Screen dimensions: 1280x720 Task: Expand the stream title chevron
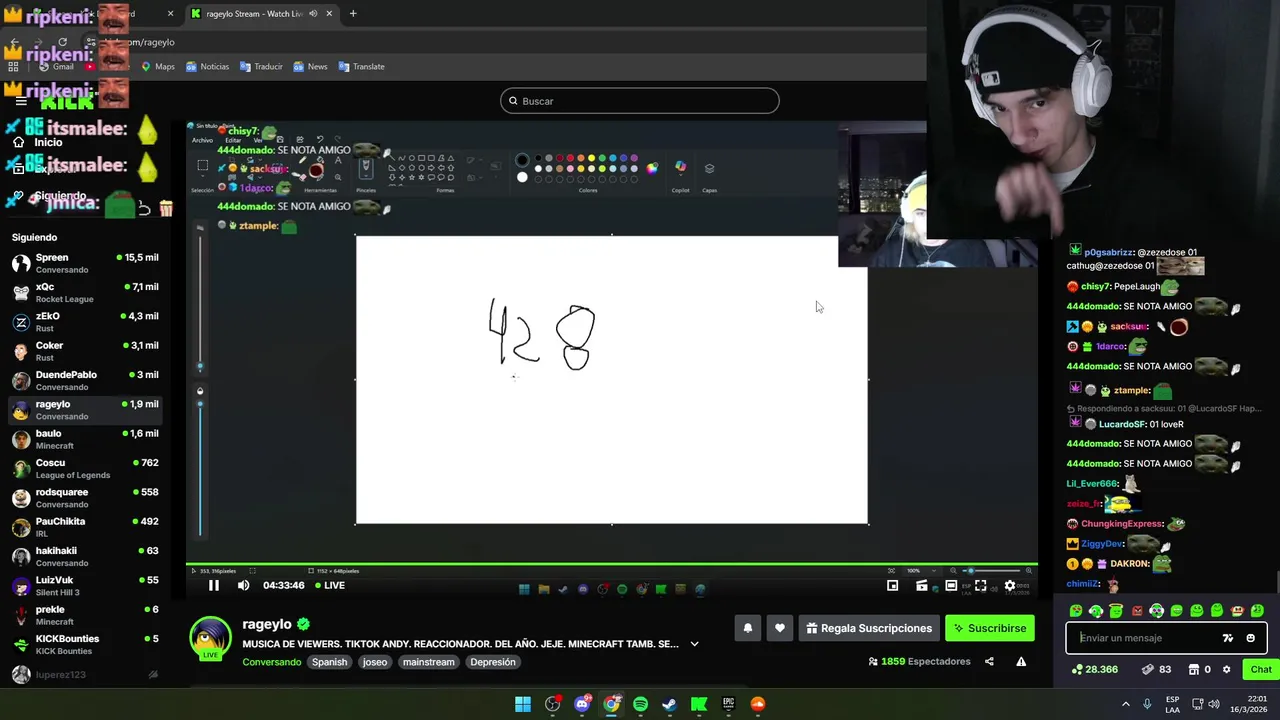coord(694,644)
